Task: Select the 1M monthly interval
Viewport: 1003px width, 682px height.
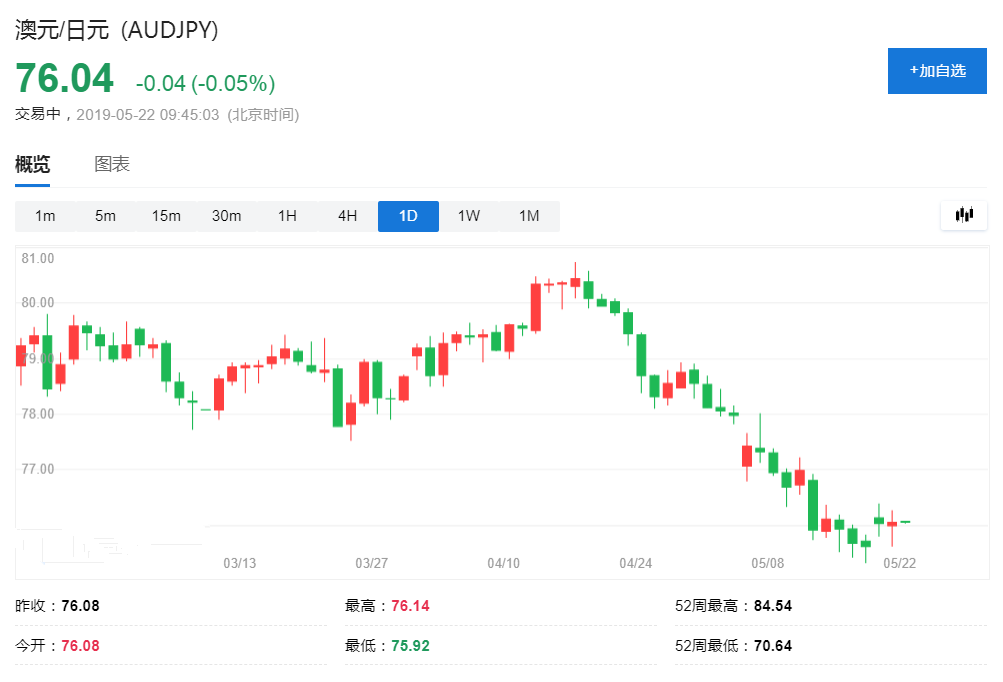Action: click(529, 216)
